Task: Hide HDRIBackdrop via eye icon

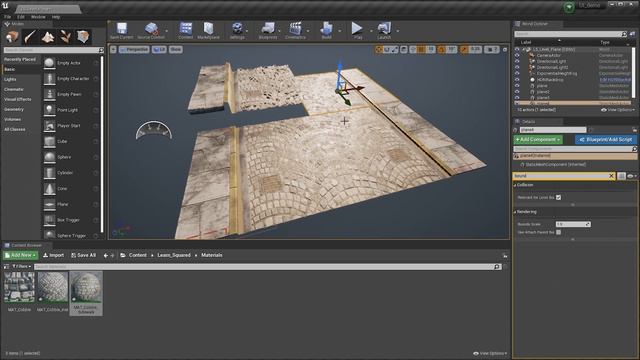Action: coord(517,80)
